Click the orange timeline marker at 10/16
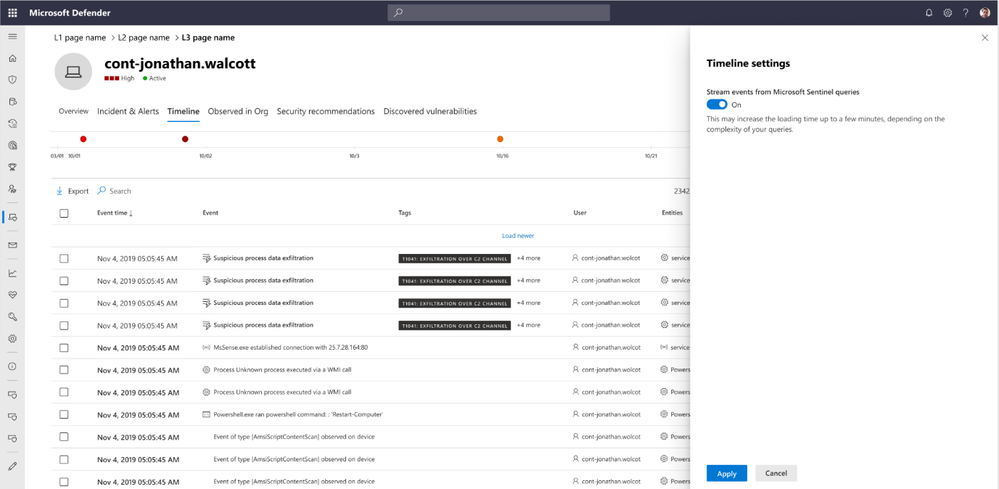 coord(500,139)
